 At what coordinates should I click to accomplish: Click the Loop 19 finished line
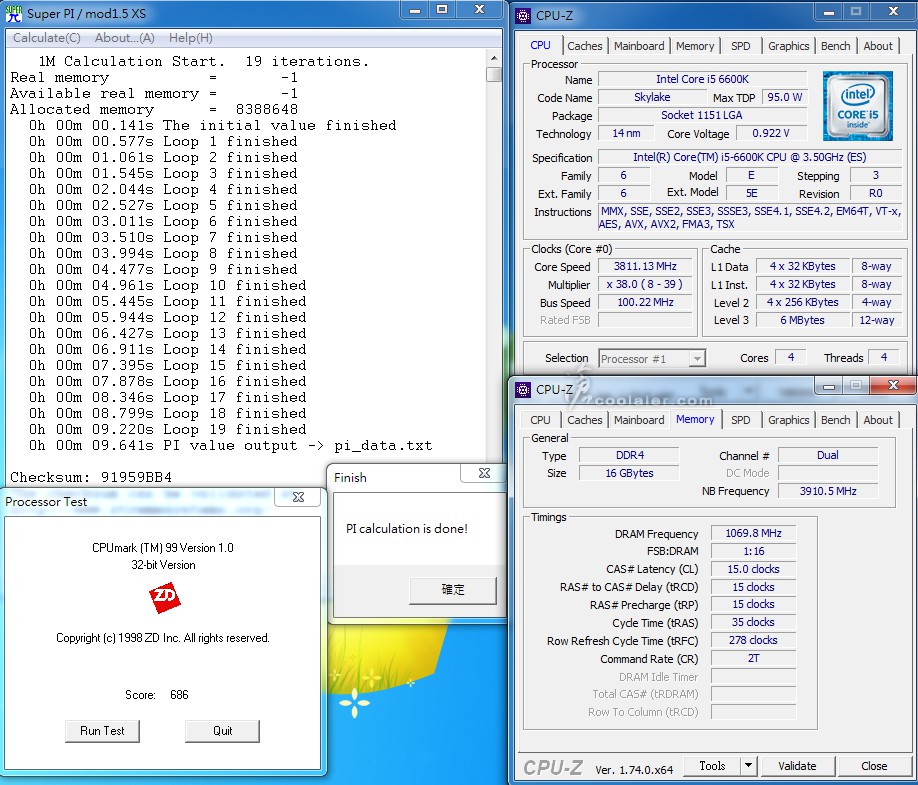(167, 429)
